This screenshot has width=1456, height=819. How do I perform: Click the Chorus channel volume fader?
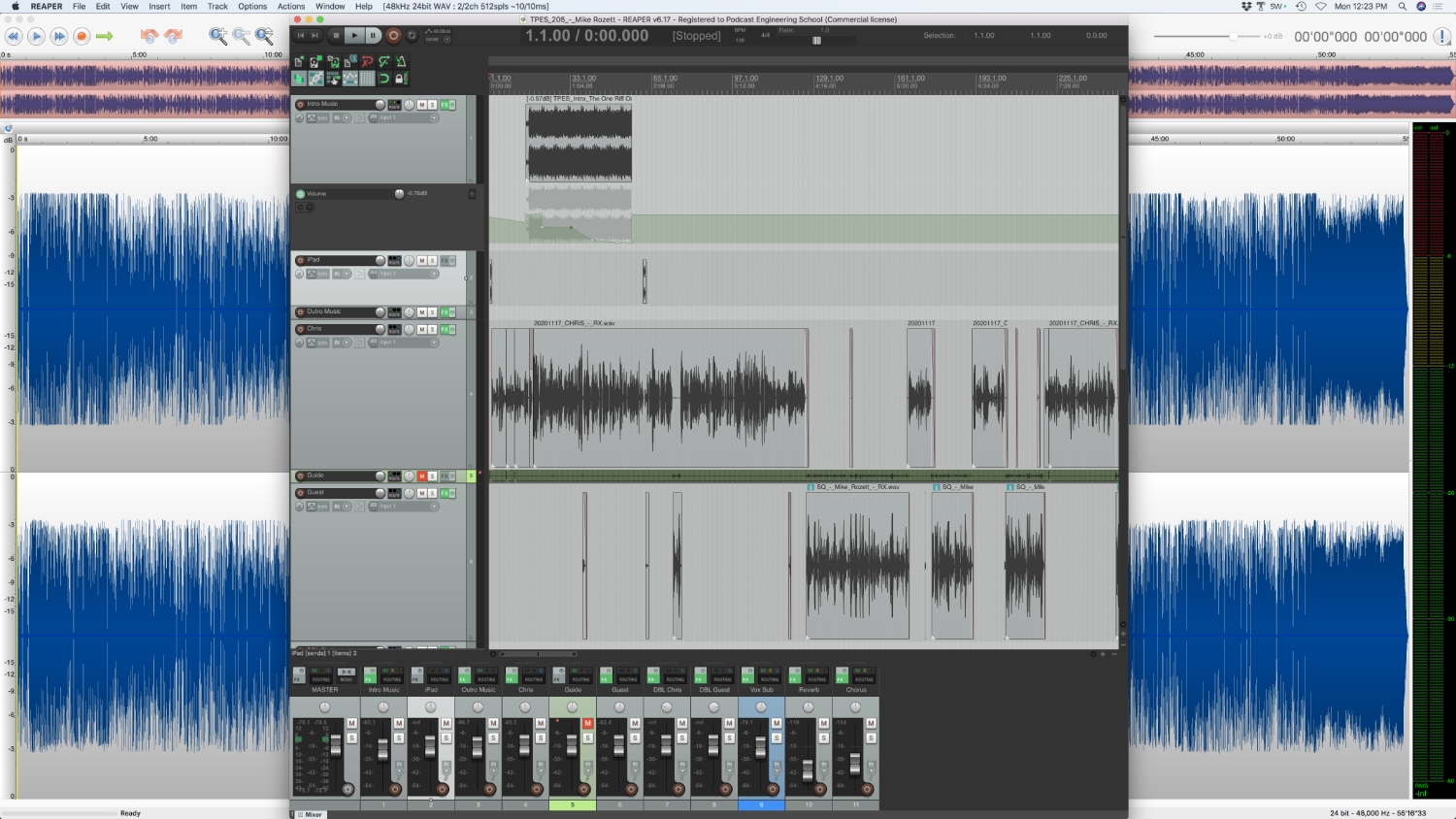[x=855, y=765]
